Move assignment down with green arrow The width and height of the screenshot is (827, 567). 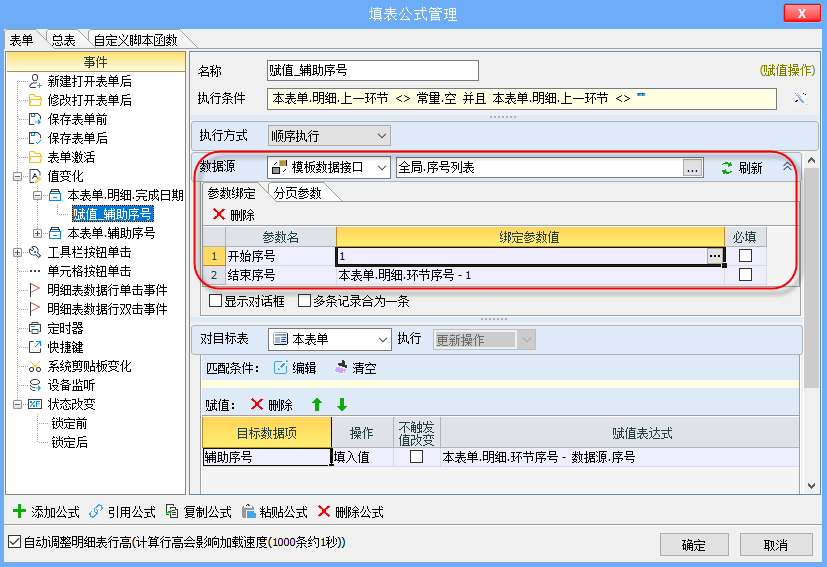(342, 405)
